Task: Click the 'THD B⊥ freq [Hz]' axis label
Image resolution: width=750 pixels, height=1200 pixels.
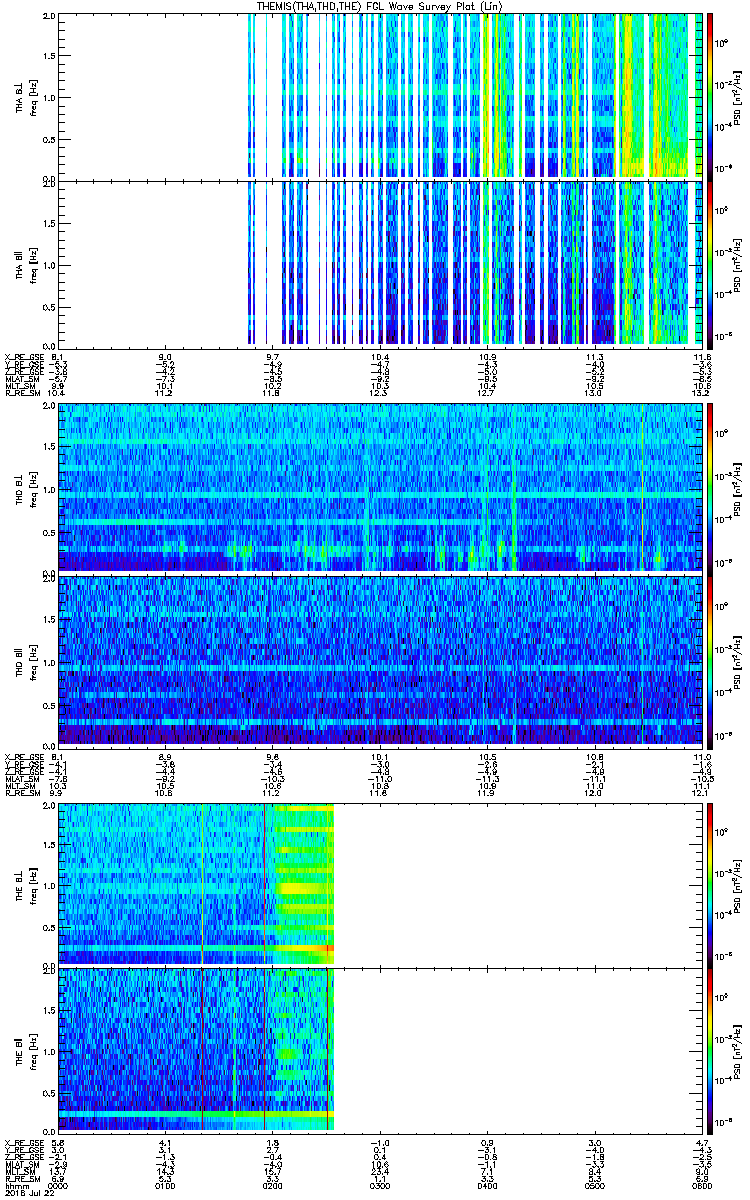Action: point(26,488)
